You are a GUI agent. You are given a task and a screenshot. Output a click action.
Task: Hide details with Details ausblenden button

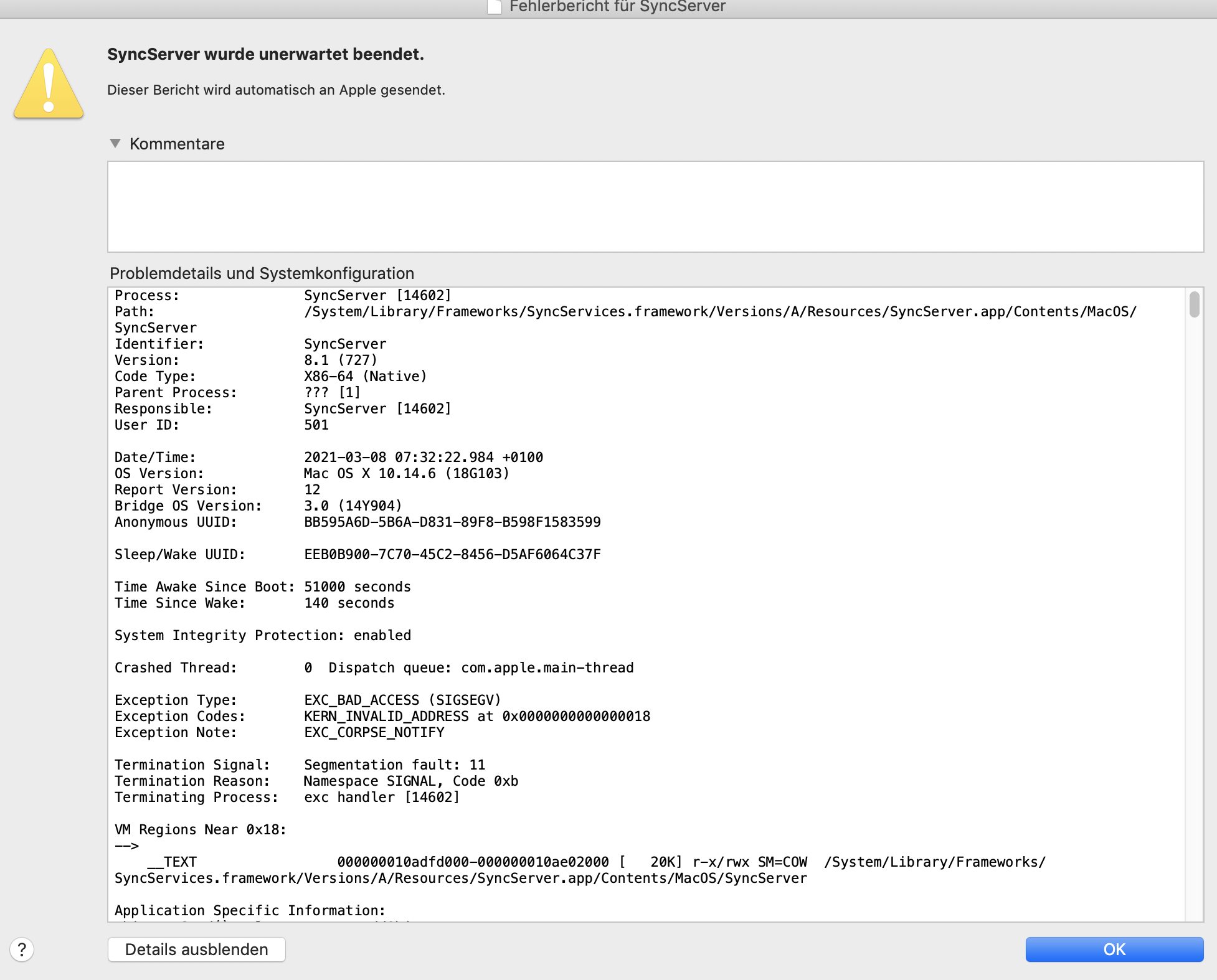196,949
